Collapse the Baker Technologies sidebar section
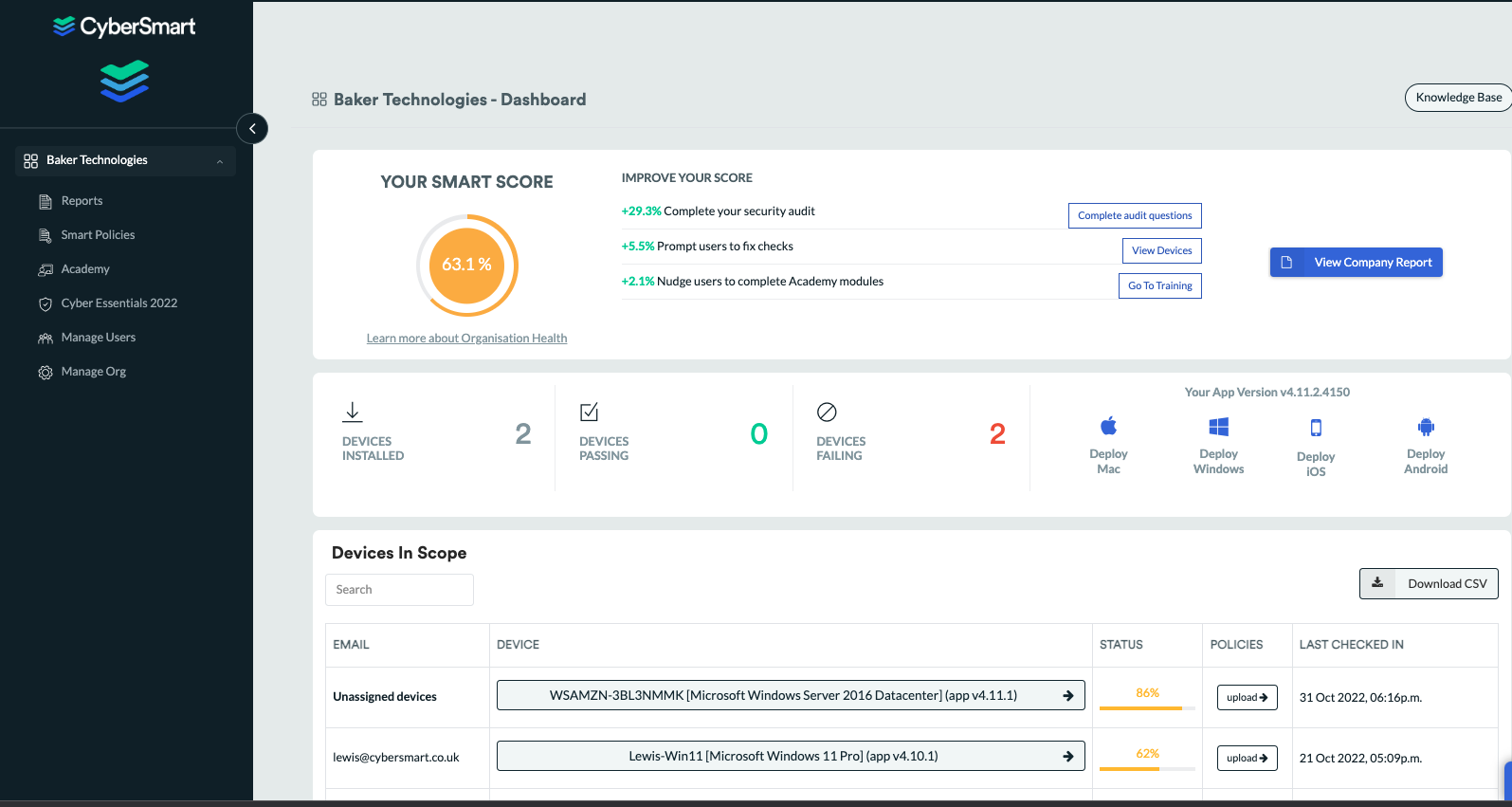Screen dimensions: 1512x807 point(220,161)
